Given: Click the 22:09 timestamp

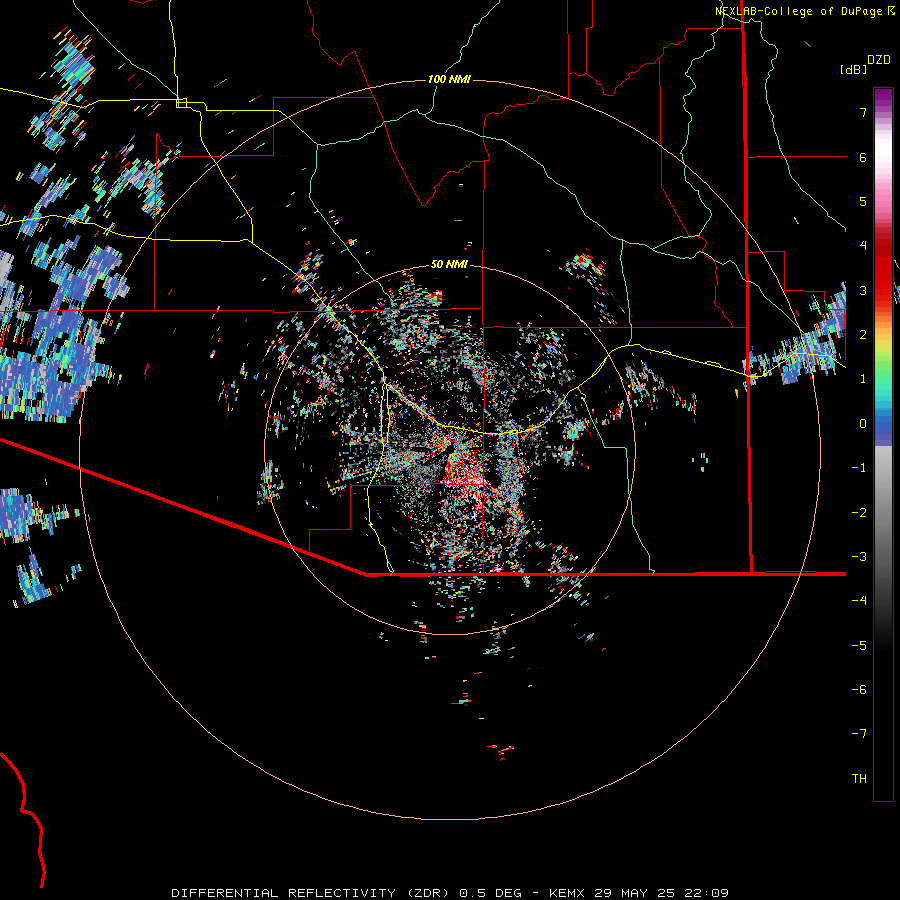Looking at the screenshot, I should 705,893.
